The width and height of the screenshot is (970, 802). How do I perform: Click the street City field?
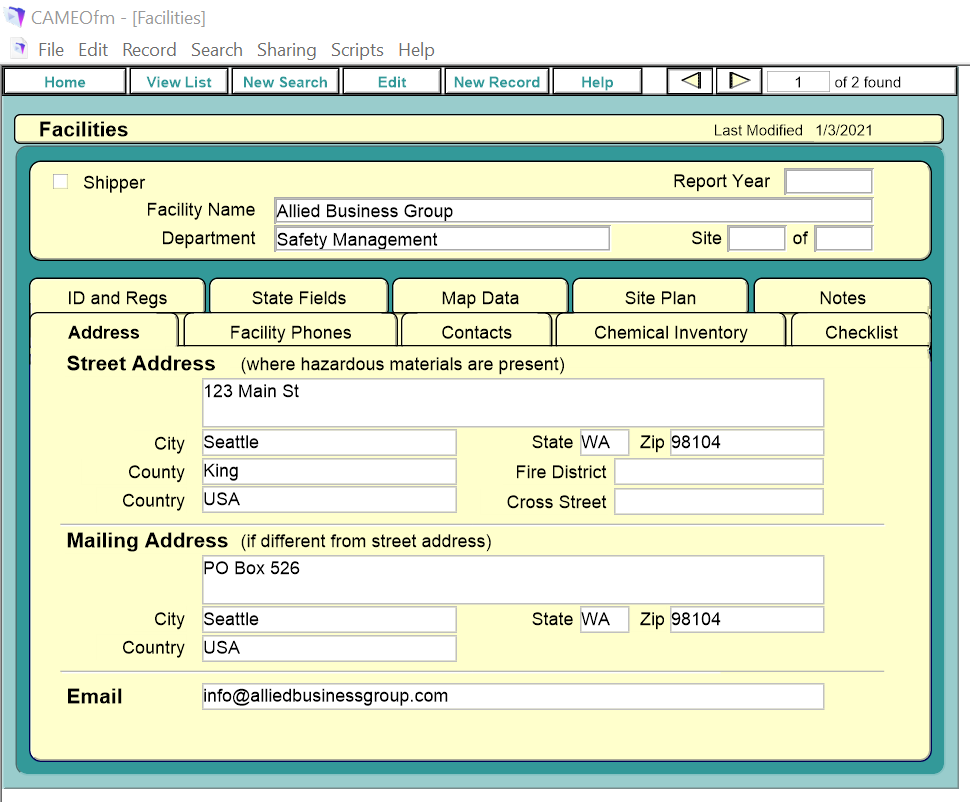pos(329,442)
